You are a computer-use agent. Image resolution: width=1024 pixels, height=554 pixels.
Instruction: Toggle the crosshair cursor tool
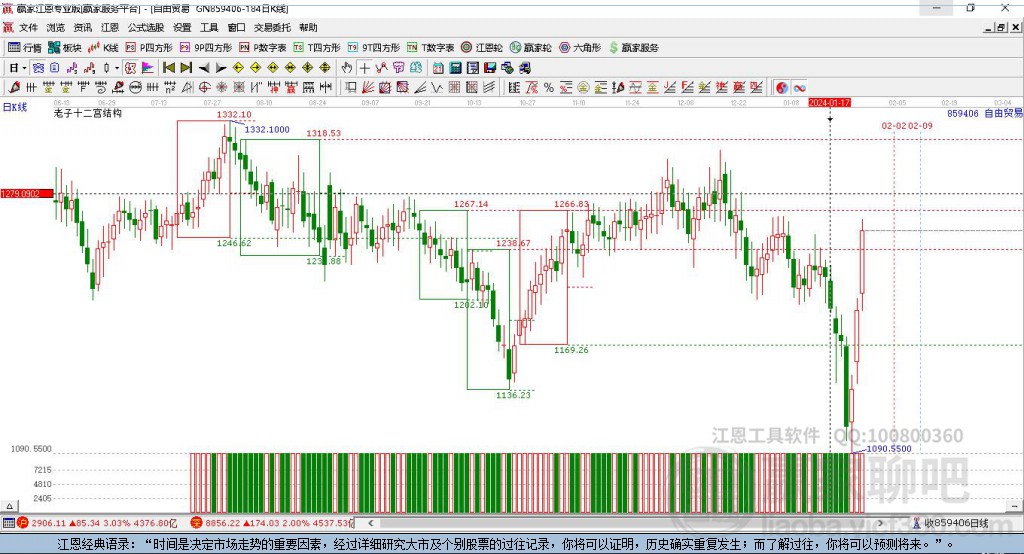[x=364, y=68]
